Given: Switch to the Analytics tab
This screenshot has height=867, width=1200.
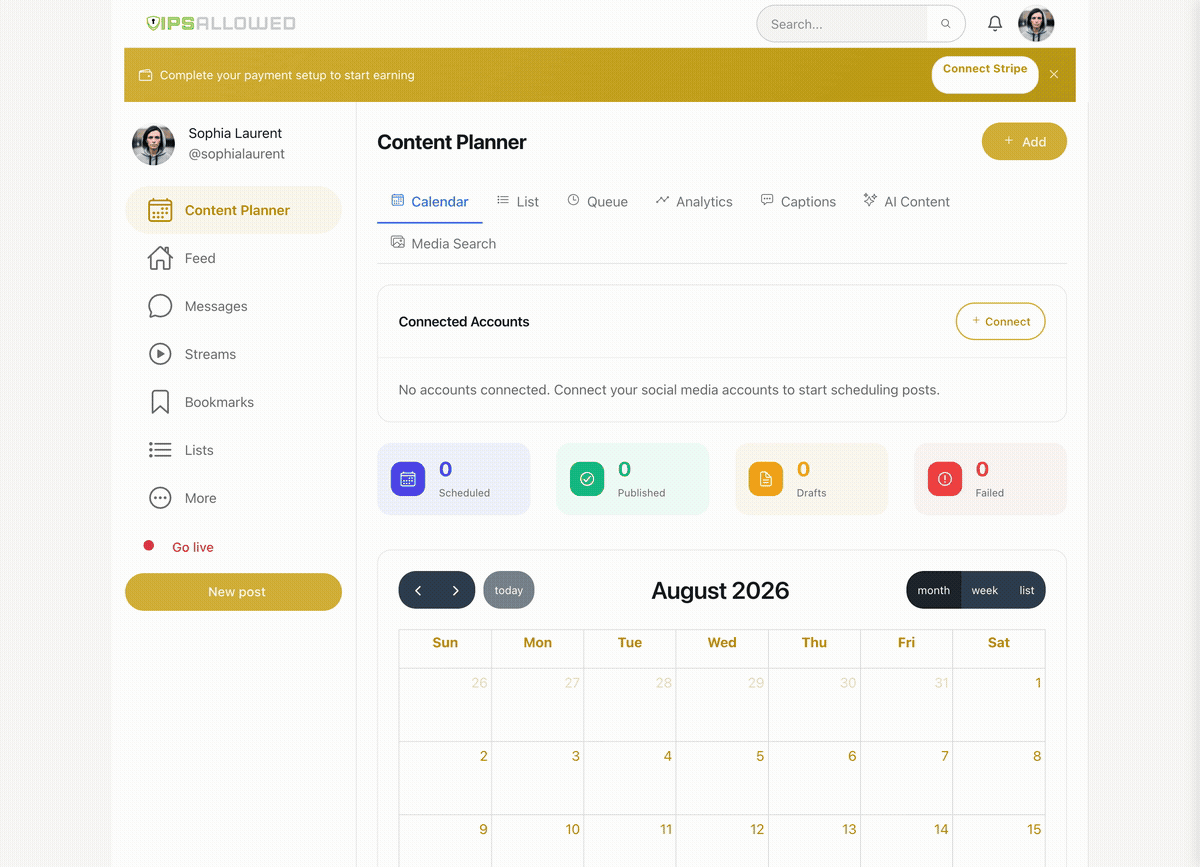Looking at the screenshot, I should point(694,201).
